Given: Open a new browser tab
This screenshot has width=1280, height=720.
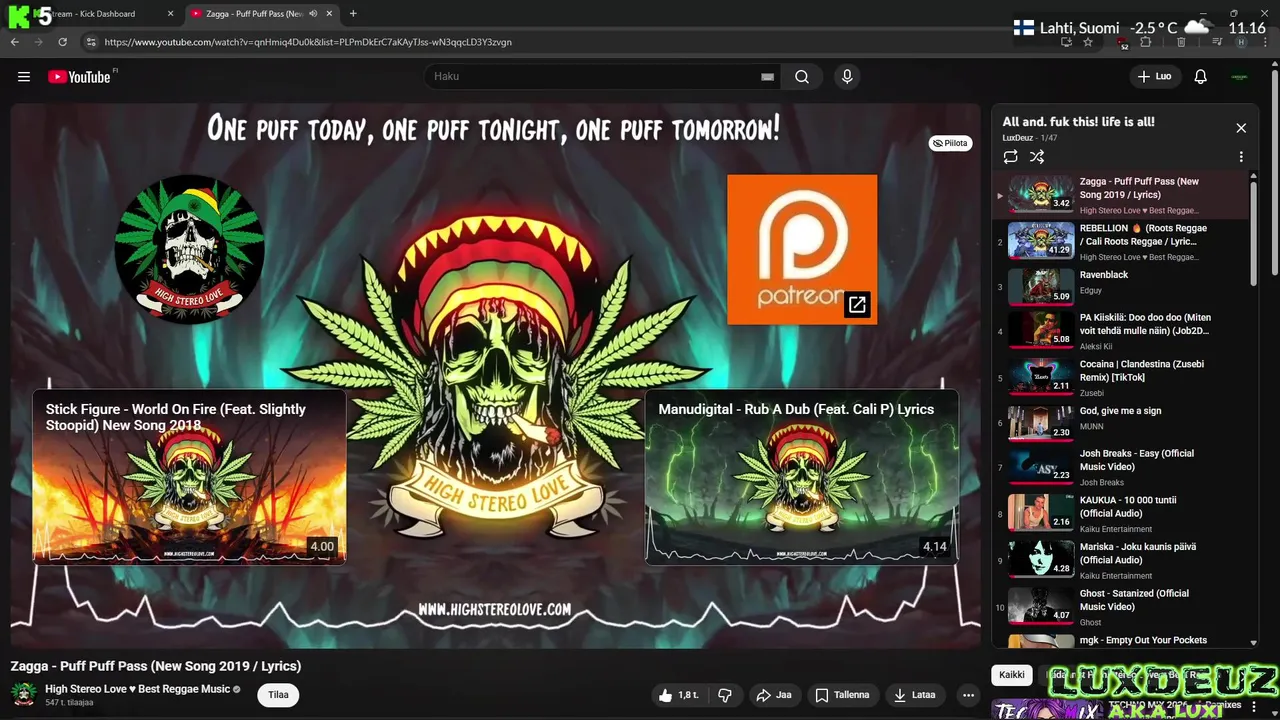Looking at the screenshot, I should (x=353, y=14).
